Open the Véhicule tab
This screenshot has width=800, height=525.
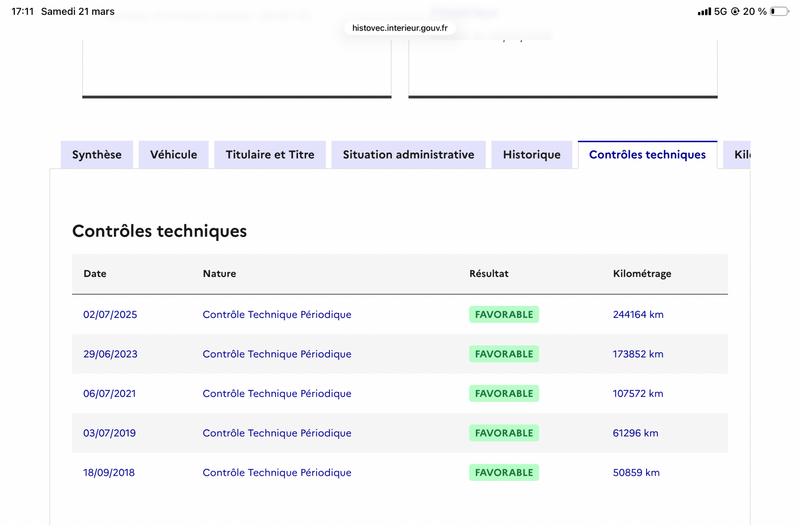pyautogui.click(x=174, y=155)
